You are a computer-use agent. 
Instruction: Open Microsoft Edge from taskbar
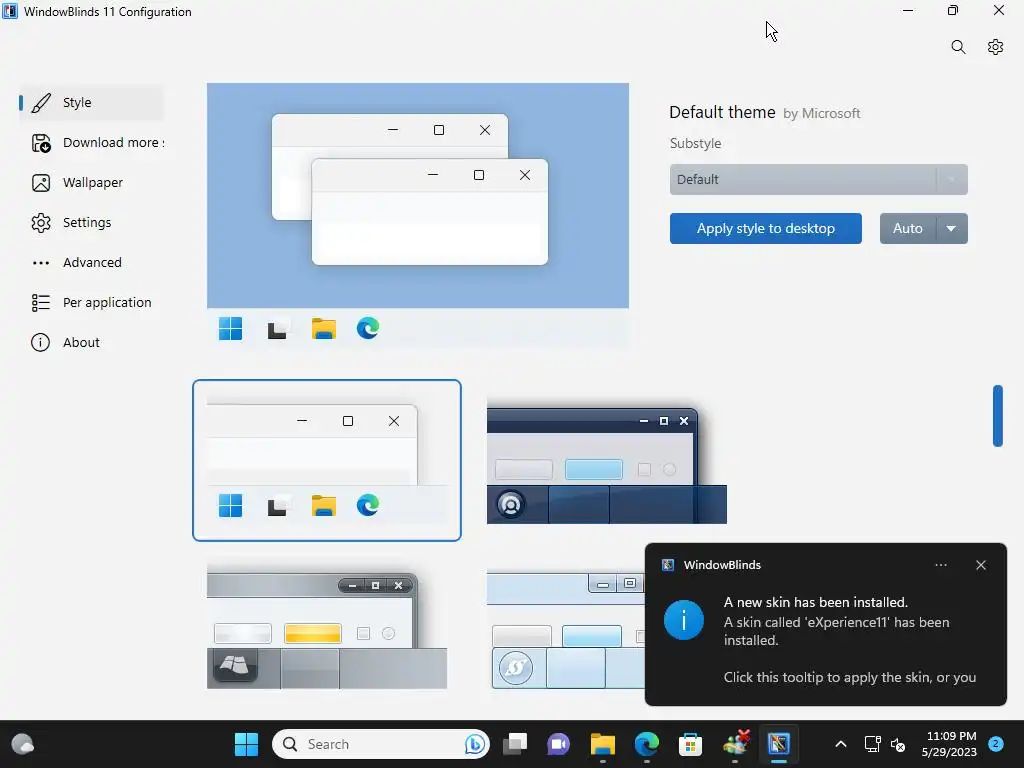coord(647,744)
